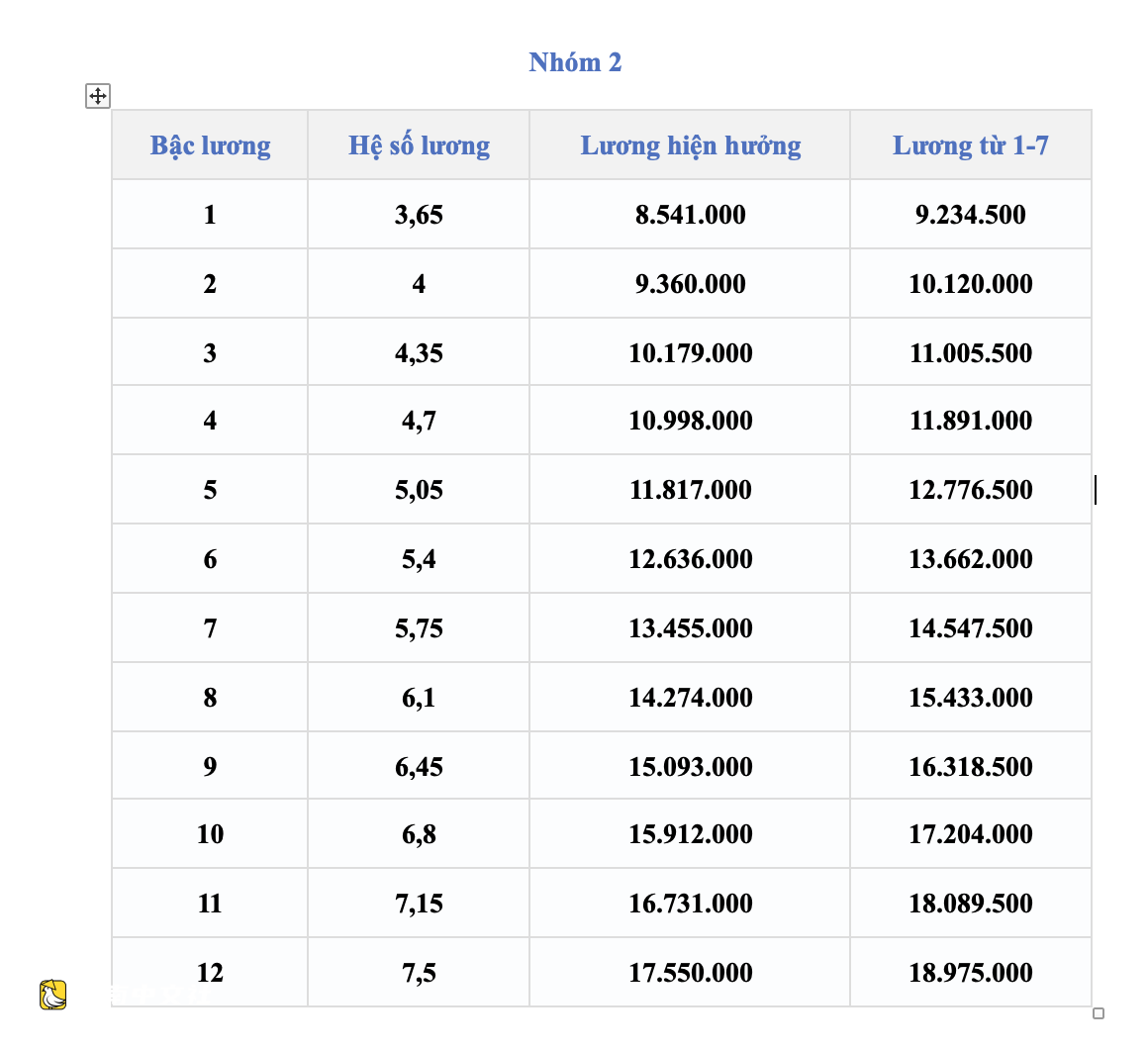This screenshot has width=1148, height=1051.
Task: Place cursor in cell 4,35
Action: (x=419, y=352)
